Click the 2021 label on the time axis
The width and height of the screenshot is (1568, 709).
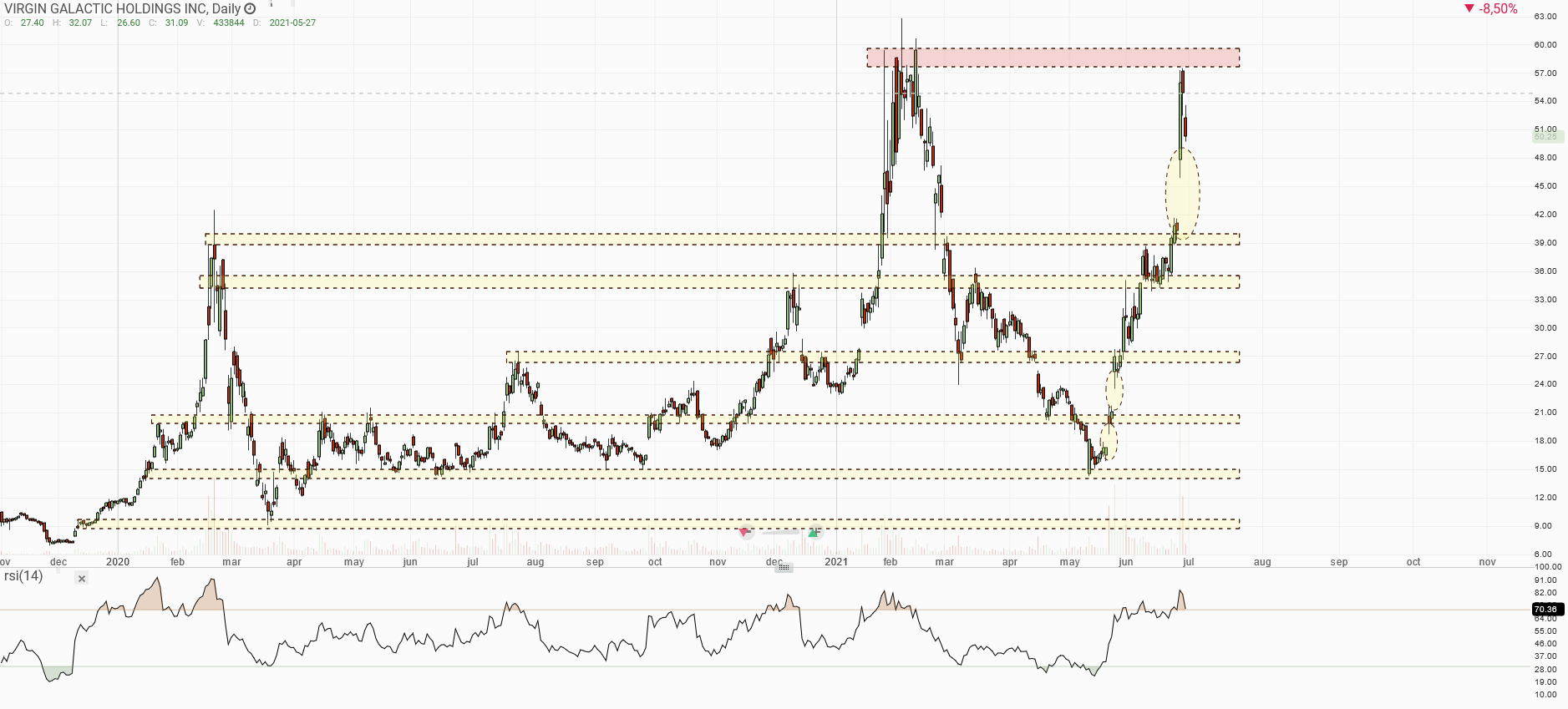tap(836, 562)
